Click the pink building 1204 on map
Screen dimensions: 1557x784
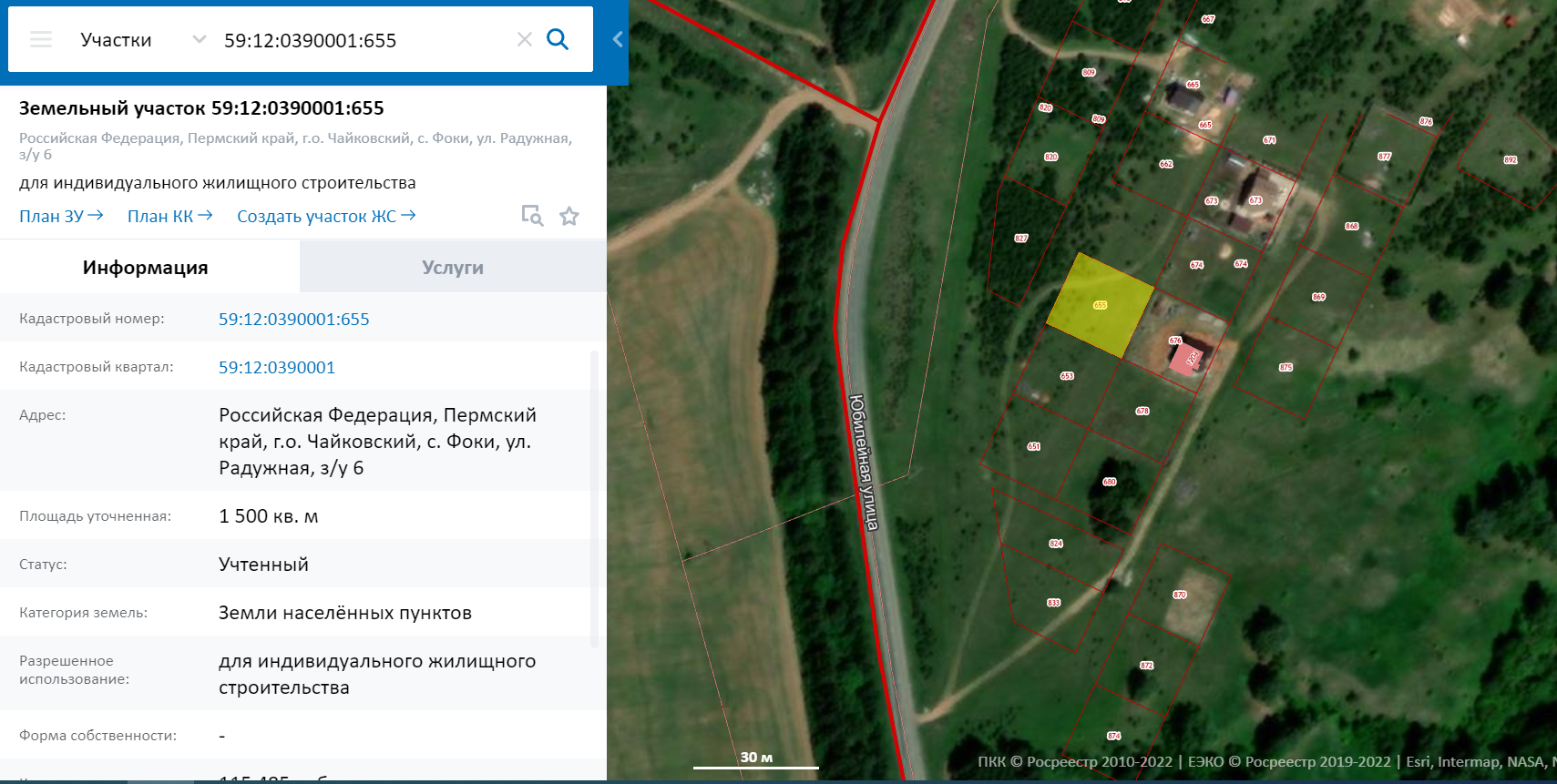[1187, 358]
